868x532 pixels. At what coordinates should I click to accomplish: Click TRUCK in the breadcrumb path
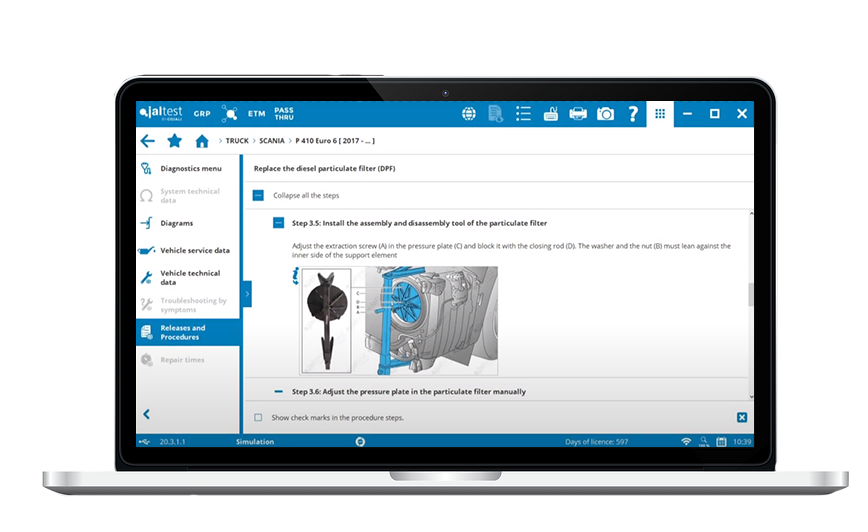pyautogui.click(x=237, y=141)
